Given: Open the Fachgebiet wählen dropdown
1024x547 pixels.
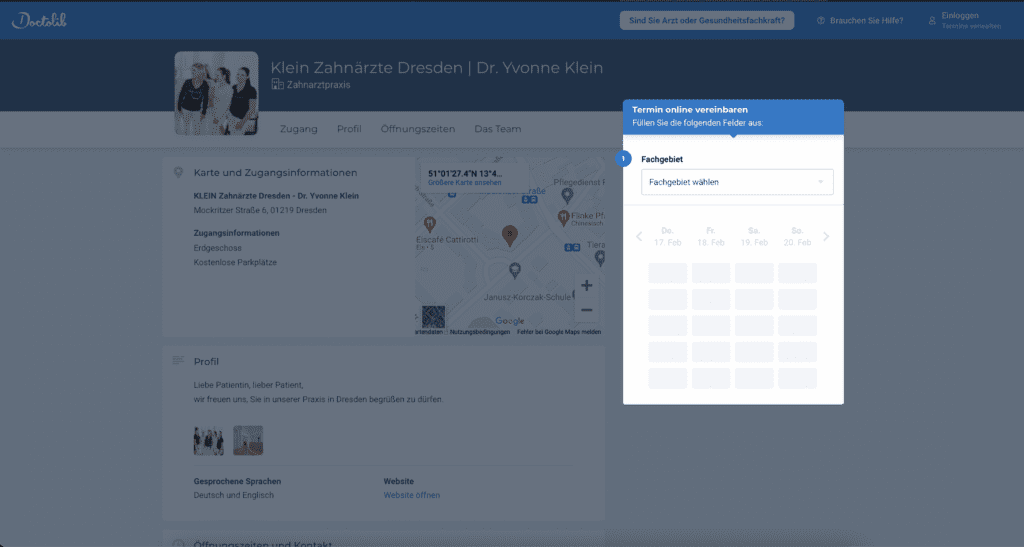Looking at the screenshot, I should pos(736,182).
